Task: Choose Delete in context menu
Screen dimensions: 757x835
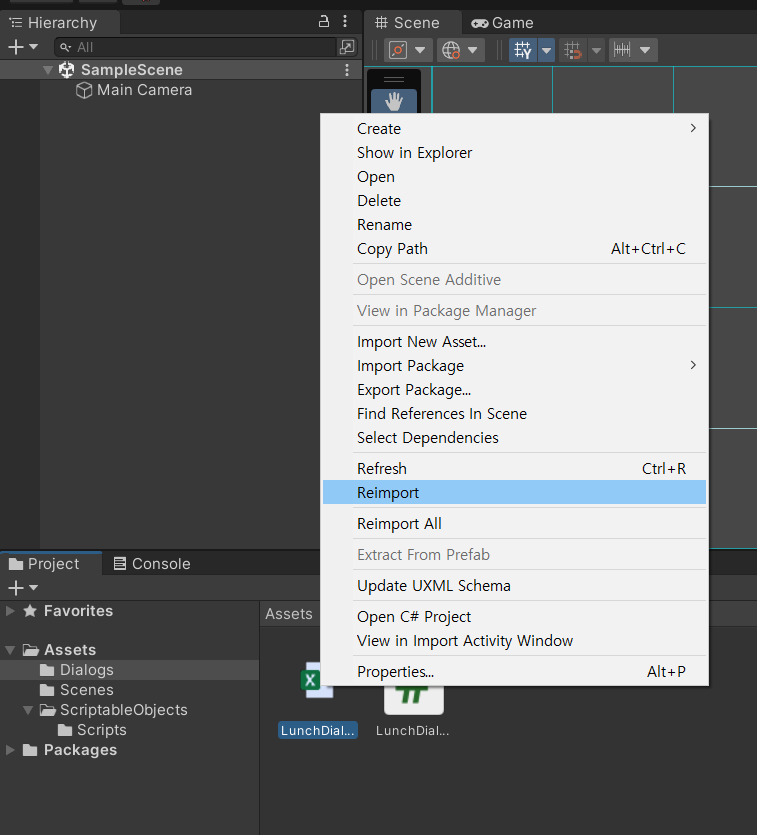Action: coord(514,201)
